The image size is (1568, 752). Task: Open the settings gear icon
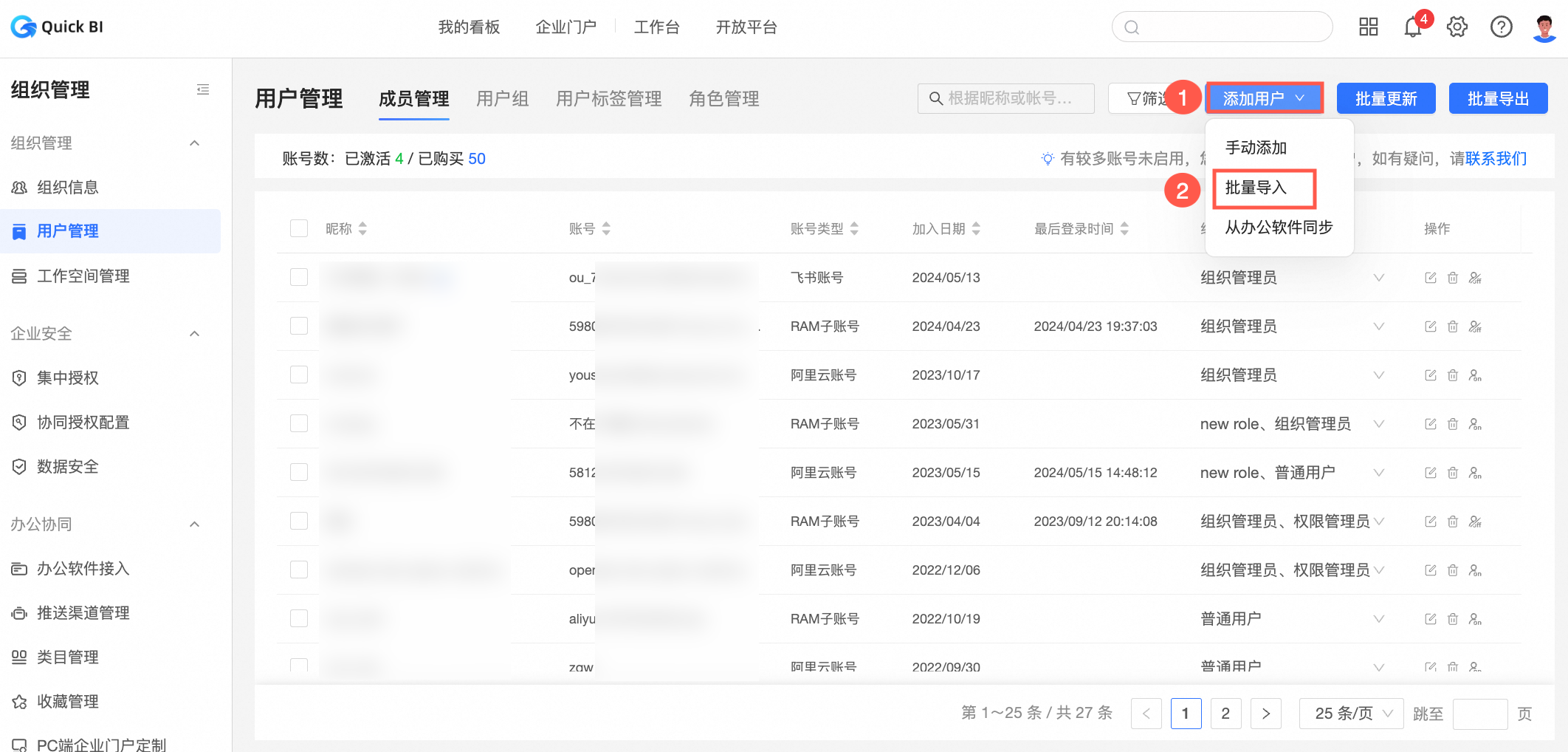[x=1457, y=27]
